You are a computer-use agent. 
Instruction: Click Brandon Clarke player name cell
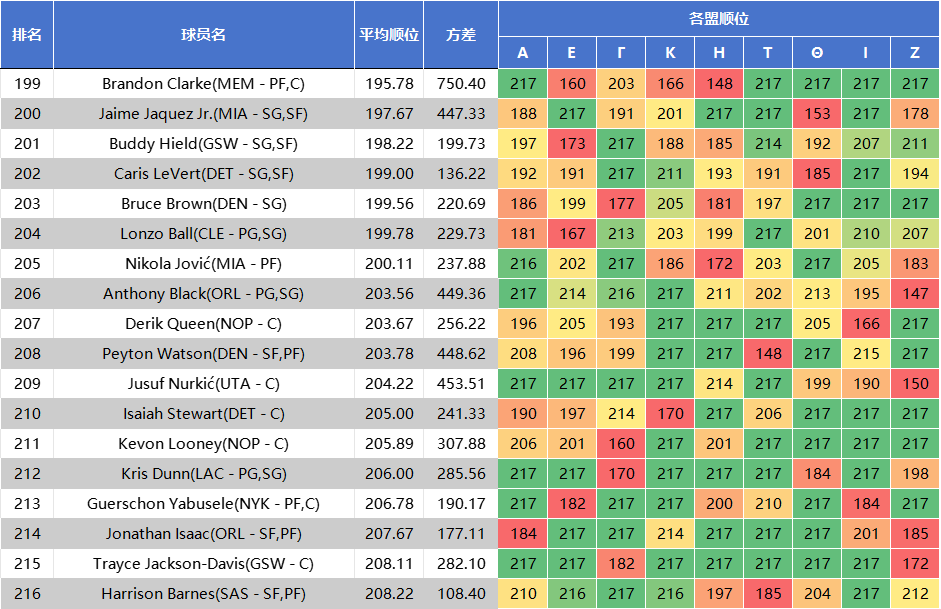coord(204,84)
